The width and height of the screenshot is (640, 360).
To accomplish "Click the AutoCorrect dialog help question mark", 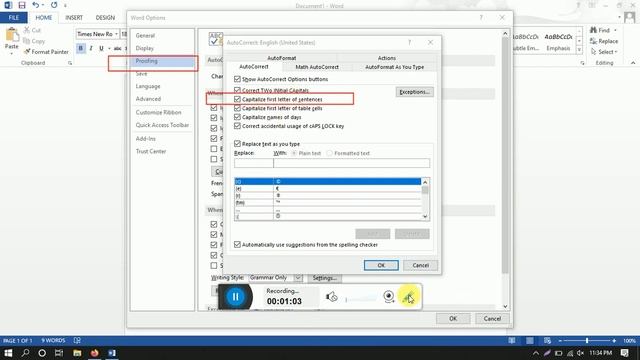I will click(x=409, y=42).
